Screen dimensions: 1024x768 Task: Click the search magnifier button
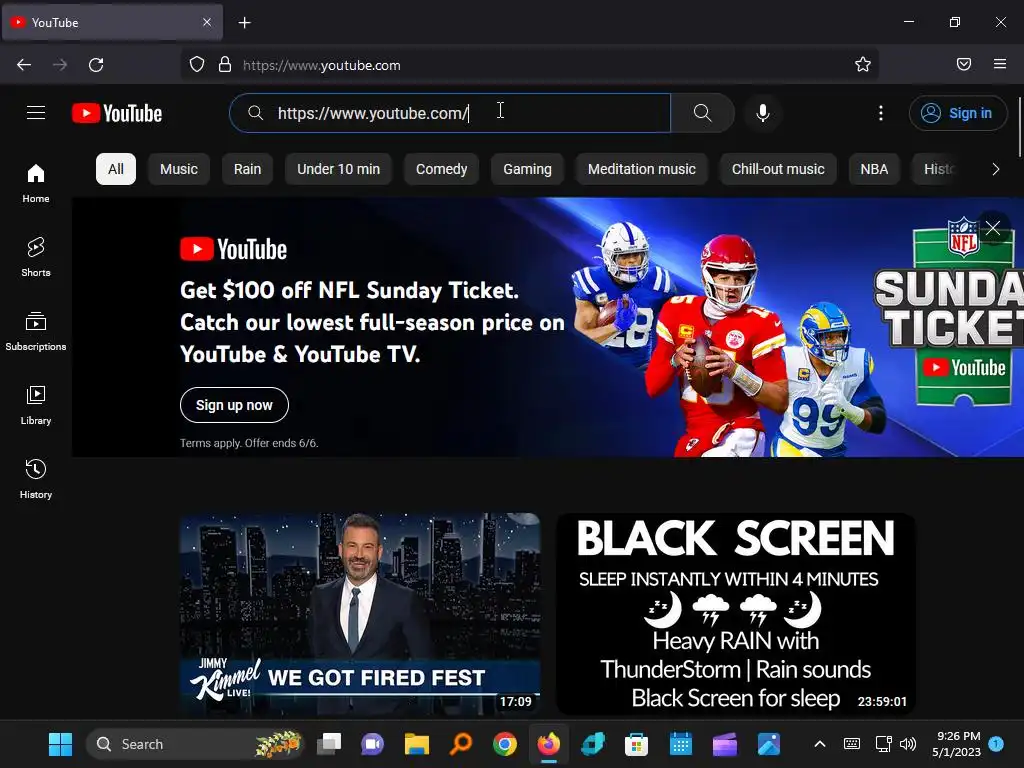coord(703,113)
